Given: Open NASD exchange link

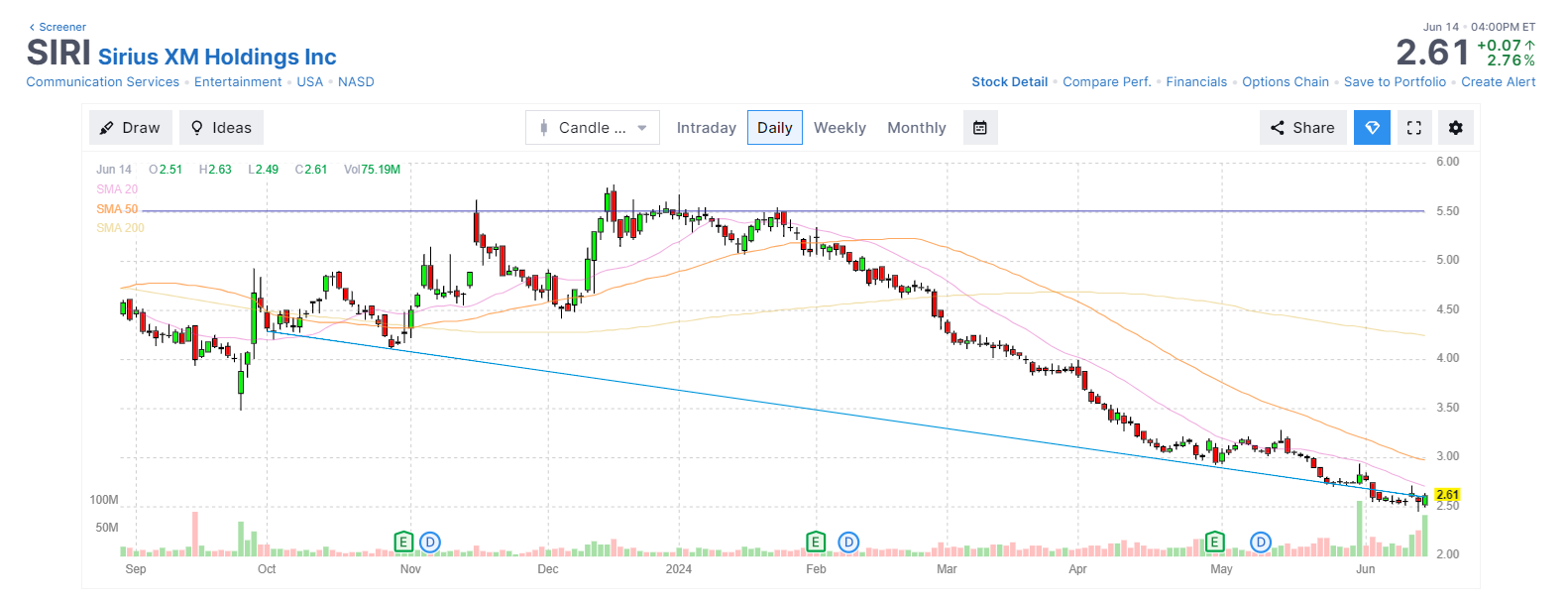Looking at the screenshot, I should [x=356, y=82].
